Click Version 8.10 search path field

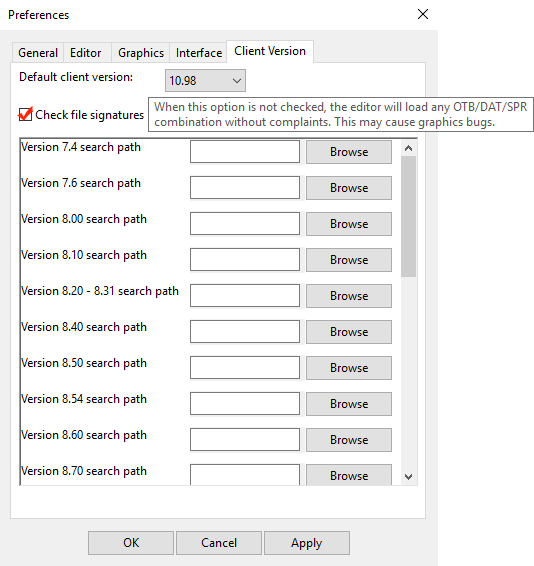(x=245, y=260)
